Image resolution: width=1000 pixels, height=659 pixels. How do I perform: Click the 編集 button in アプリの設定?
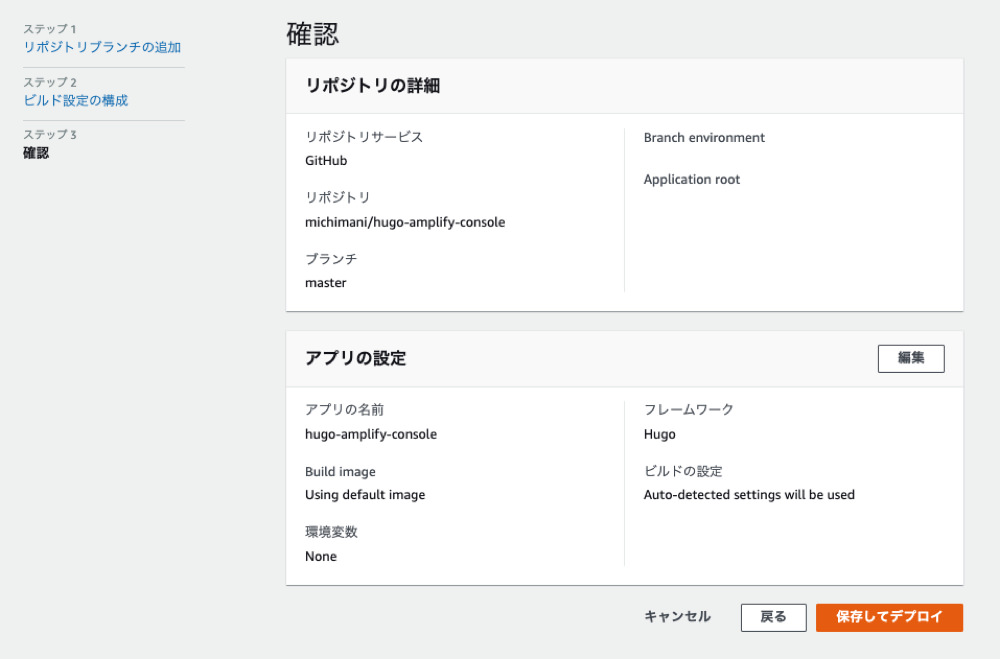coord(910,358)
